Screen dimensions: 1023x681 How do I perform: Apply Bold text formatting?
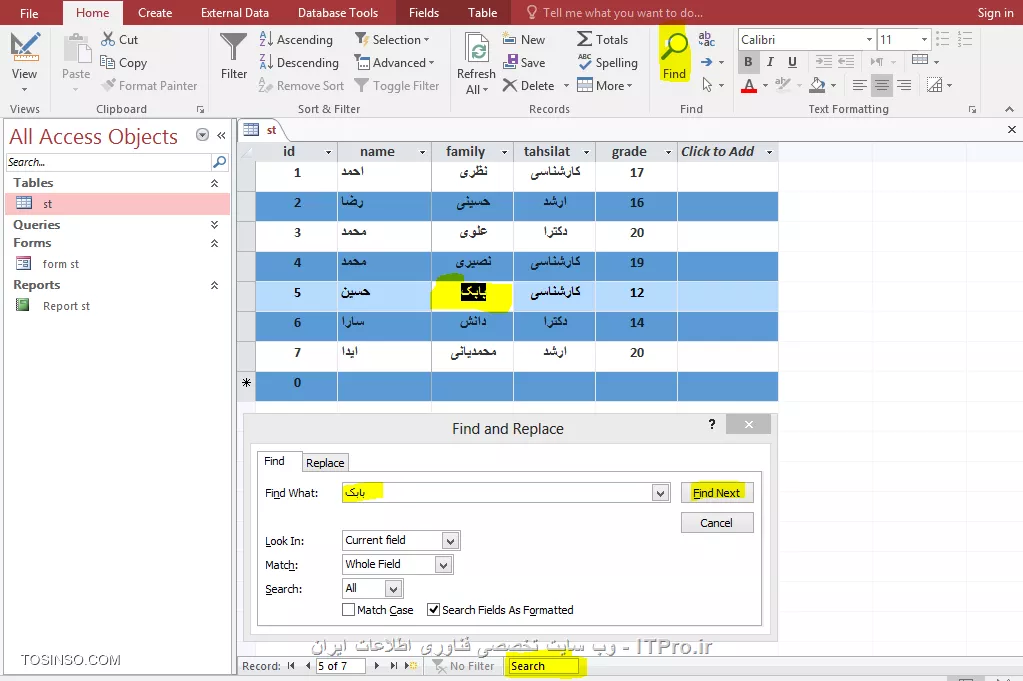pos(748,62)
